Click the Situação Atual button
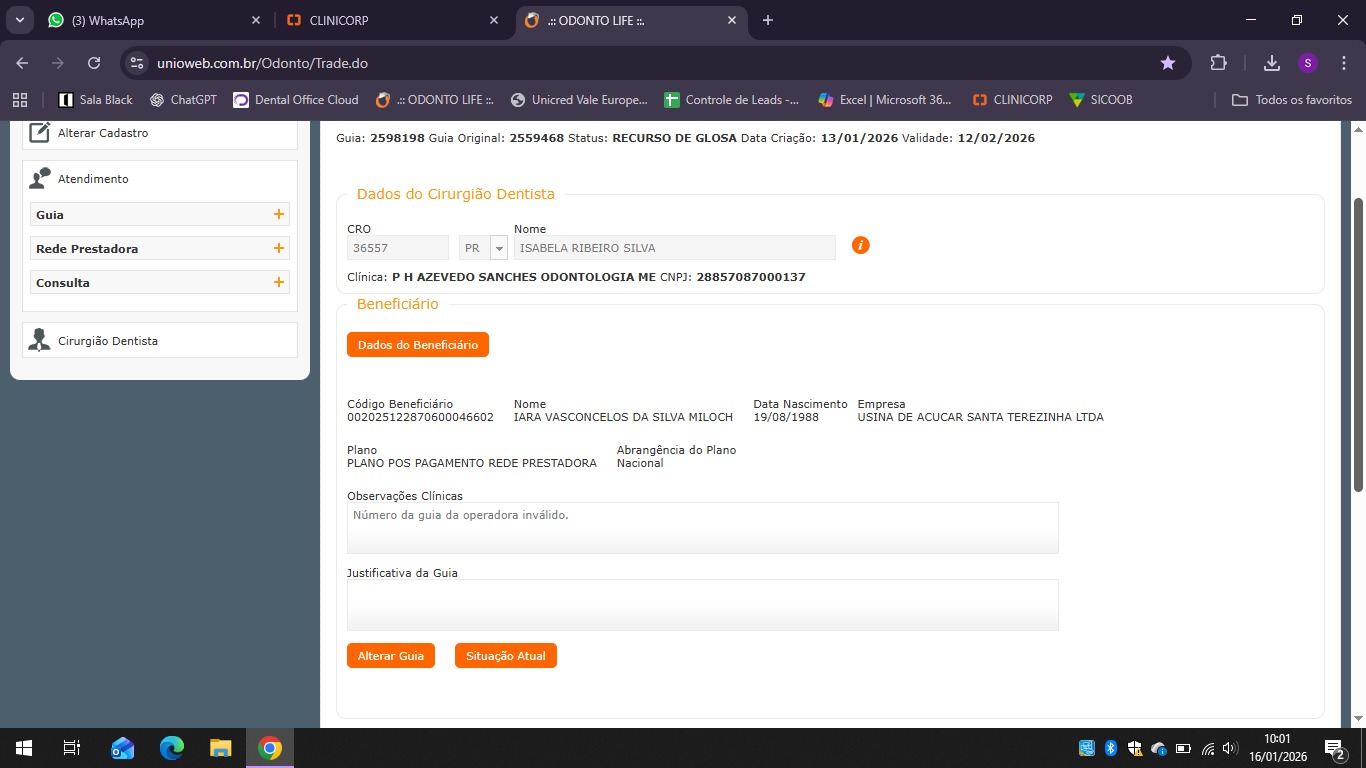Viewport: 1366px width, 768px height. (505, 656)
